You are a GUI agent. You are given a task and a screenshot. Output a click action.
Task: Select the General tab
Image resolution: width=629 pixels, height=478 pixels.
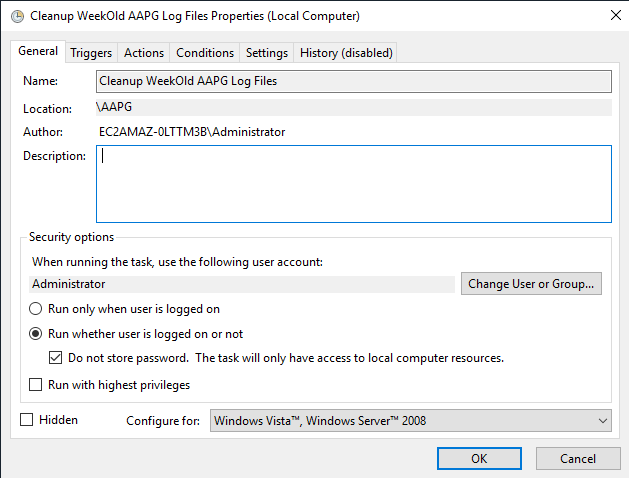pyautogui.click(x=38, y=52)
